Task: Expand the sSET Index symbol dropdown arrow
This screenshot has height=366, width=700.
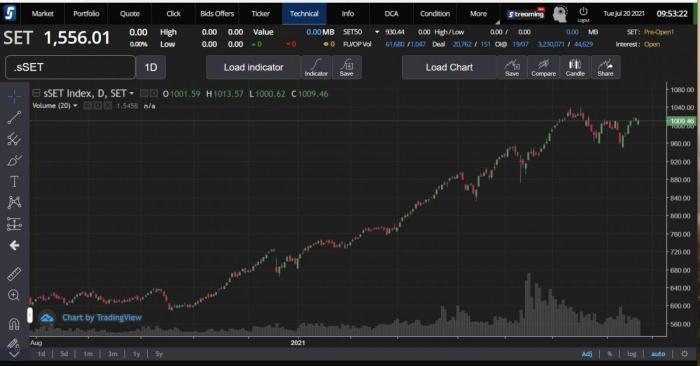Action: (x=131, y=94)
